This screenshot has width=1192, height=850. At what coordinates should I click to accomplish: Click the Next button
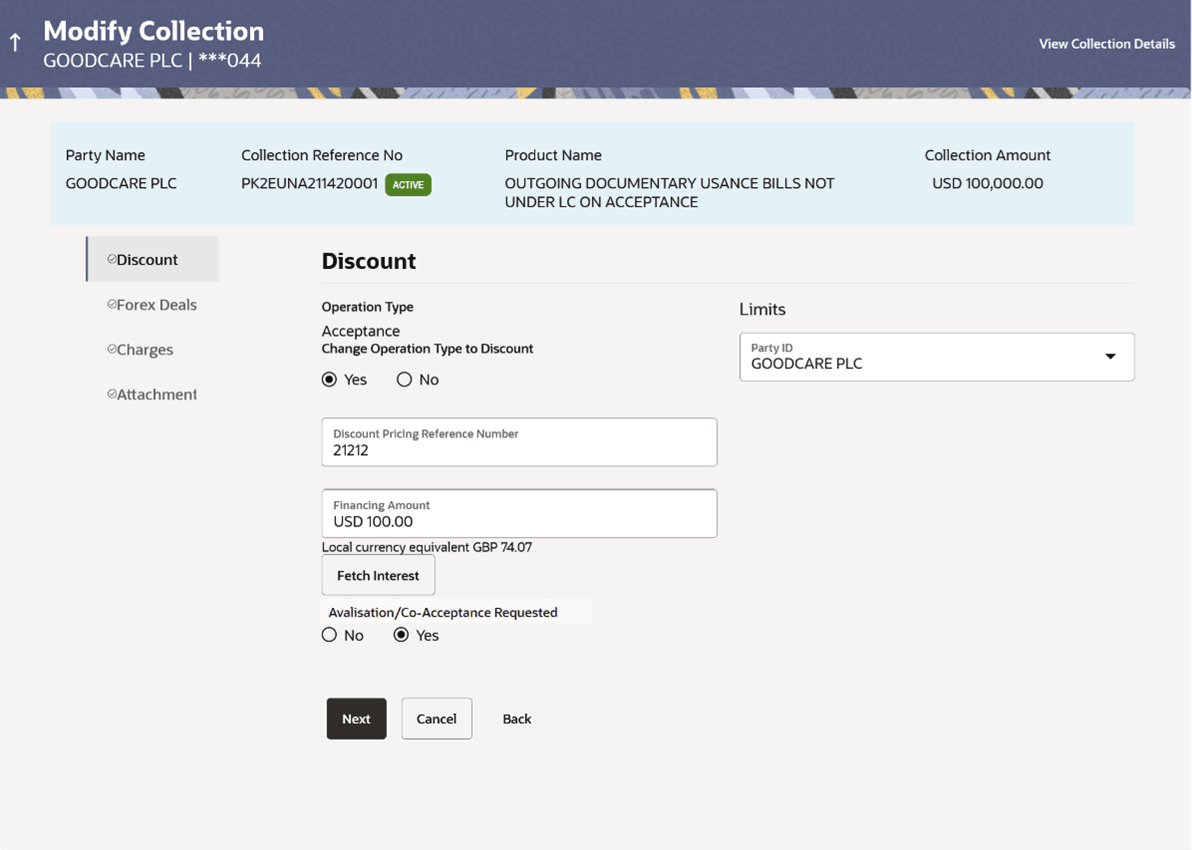point(356,719)
